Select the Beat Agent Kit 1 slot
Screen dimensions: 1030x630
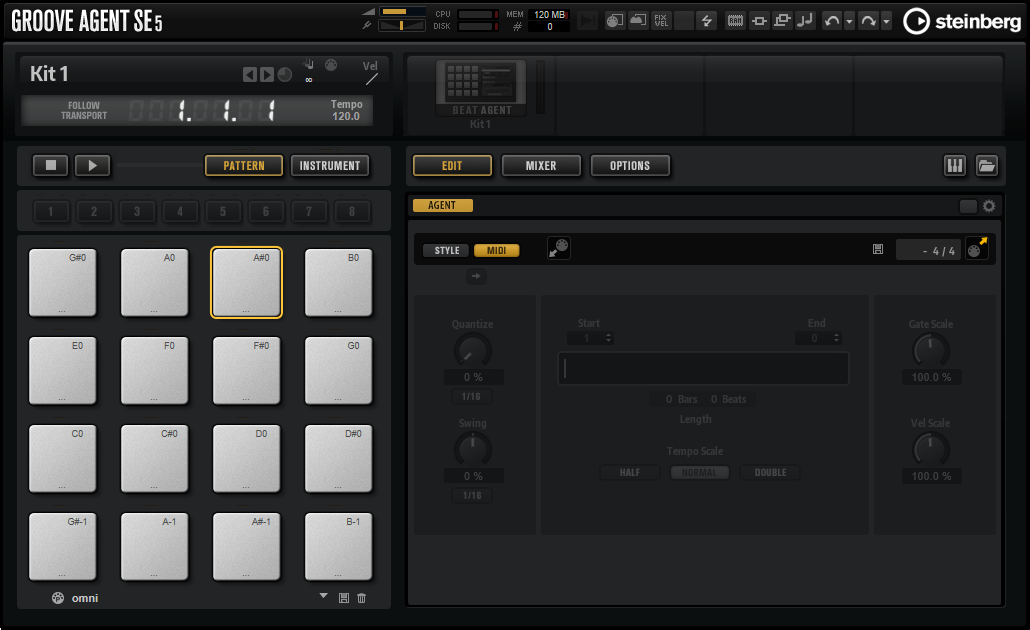pyautogui.click(x=481, y=95)
